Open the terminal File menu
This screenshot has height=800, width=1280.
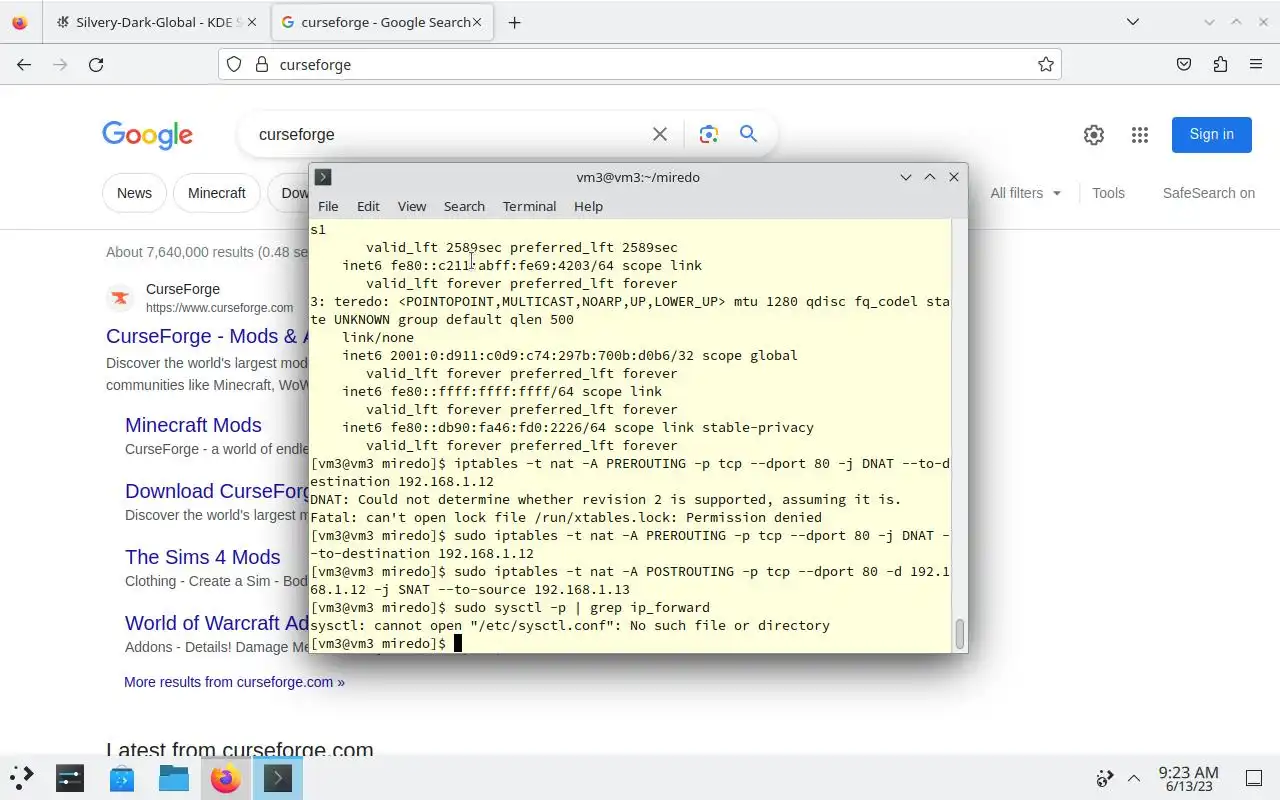328,206
